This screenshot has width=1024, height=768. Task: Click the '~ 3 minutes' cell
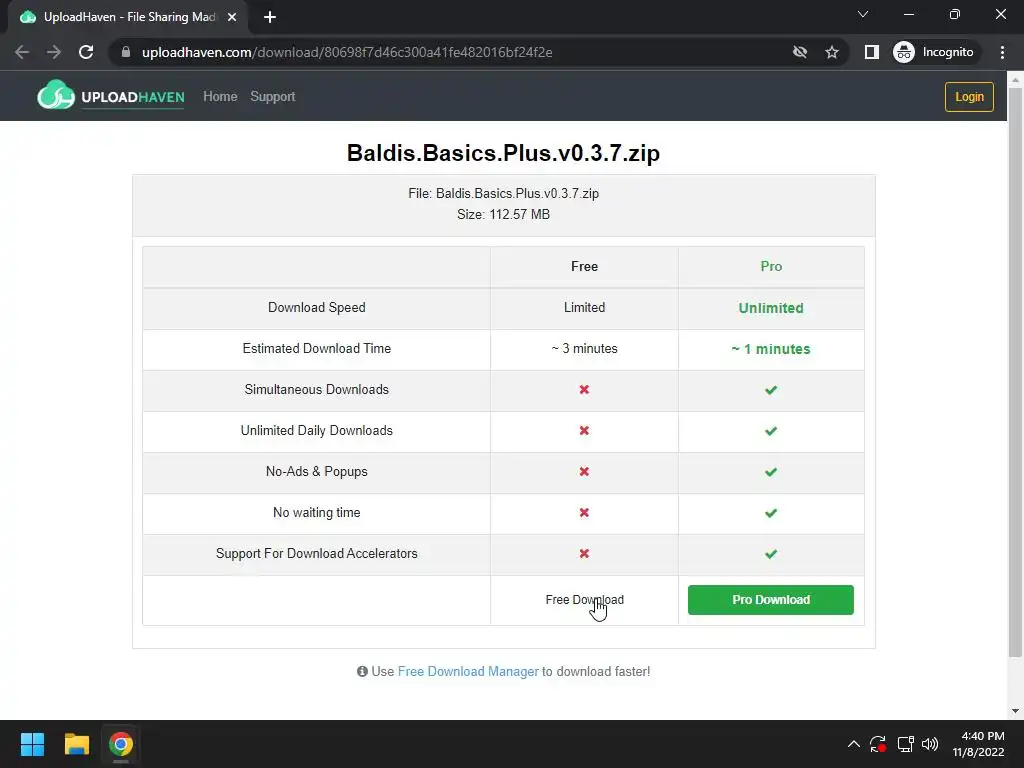tap(584, 349)
